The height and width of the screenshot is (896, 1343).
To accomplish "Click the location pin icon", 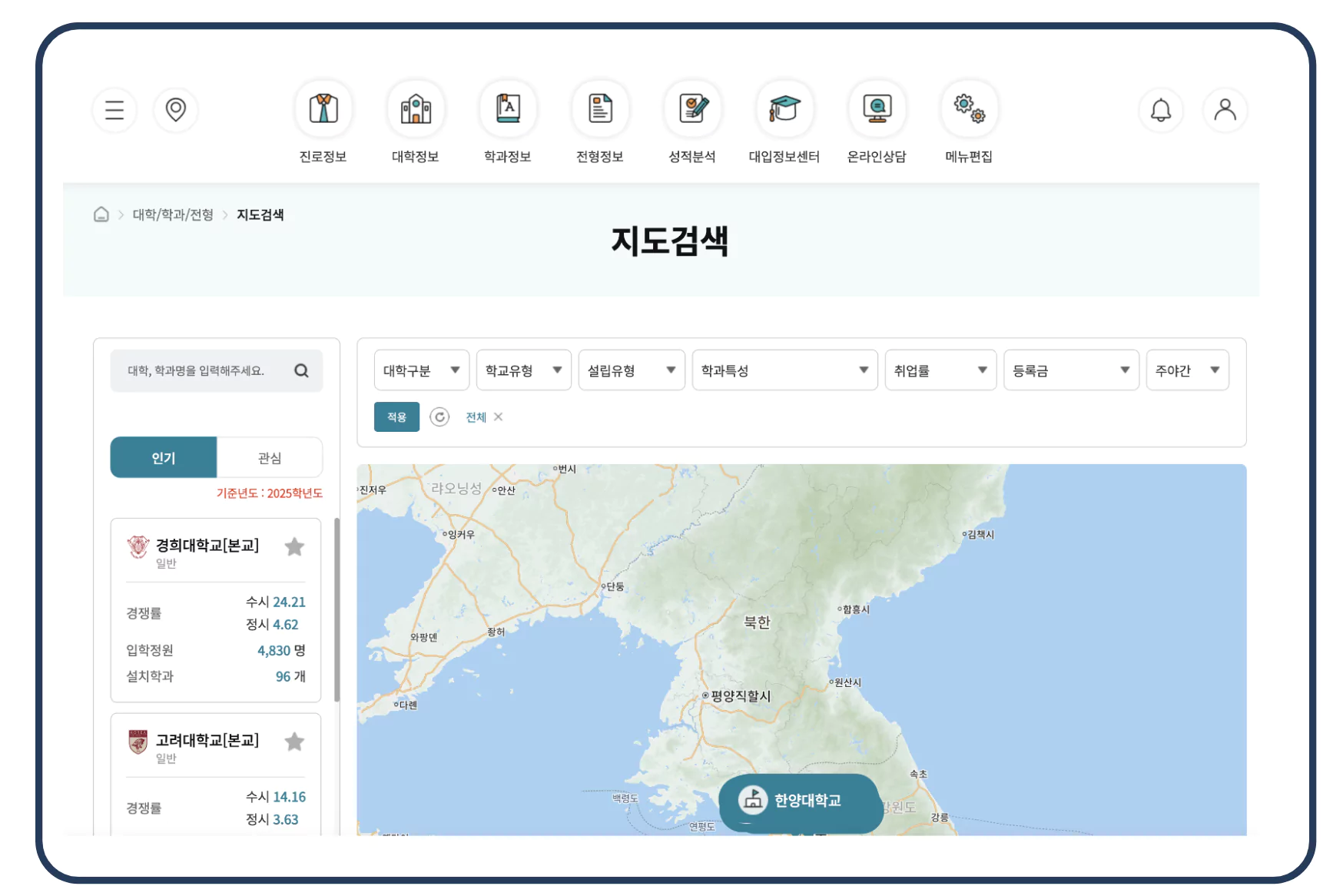I will (176, 110).
